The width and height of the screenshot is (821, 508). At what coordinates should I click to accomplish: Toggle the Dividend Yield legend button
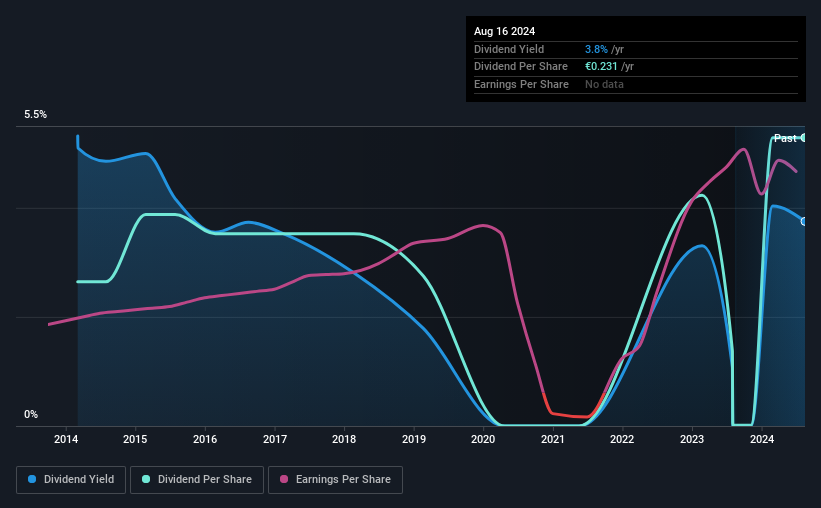click(x=71, y=480)
